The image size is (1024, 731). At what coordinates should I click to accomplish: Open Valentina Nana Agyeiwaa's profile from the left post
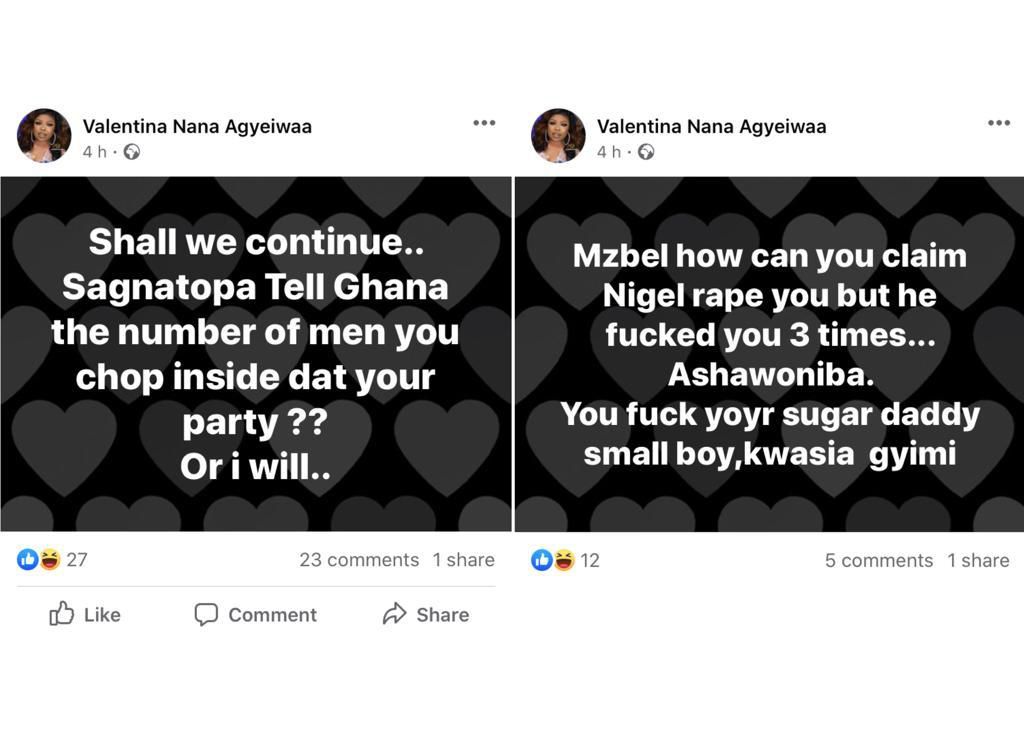197,126
